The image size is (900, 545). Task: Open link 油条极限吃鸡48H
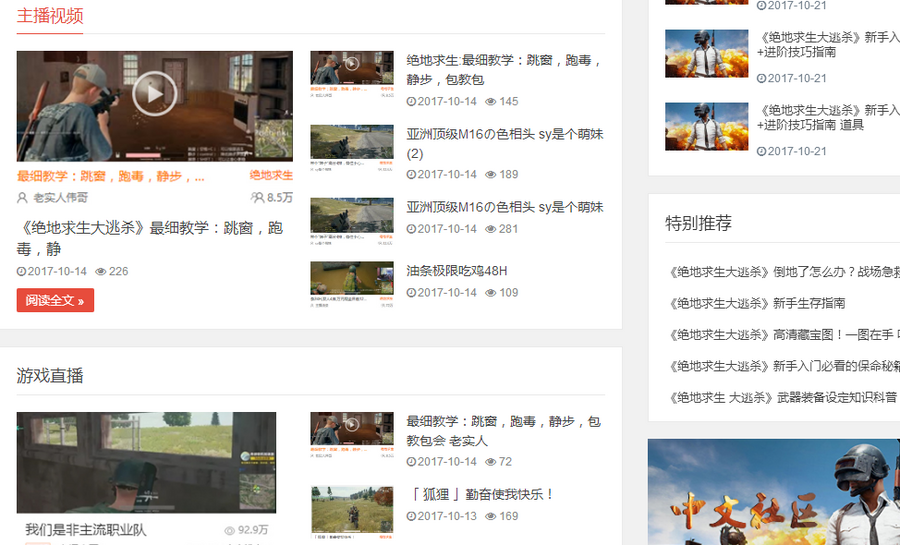(457, 271)
